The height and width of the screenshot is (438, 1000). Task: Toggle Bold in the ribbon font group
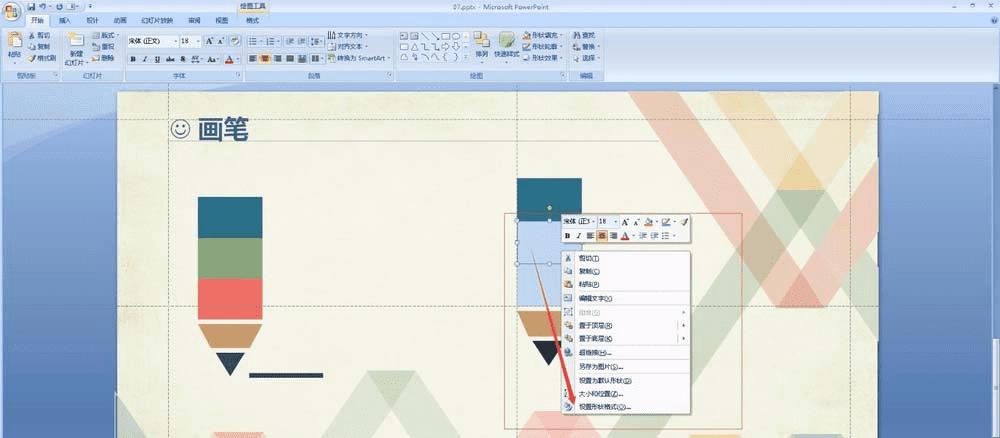(133, 59)
